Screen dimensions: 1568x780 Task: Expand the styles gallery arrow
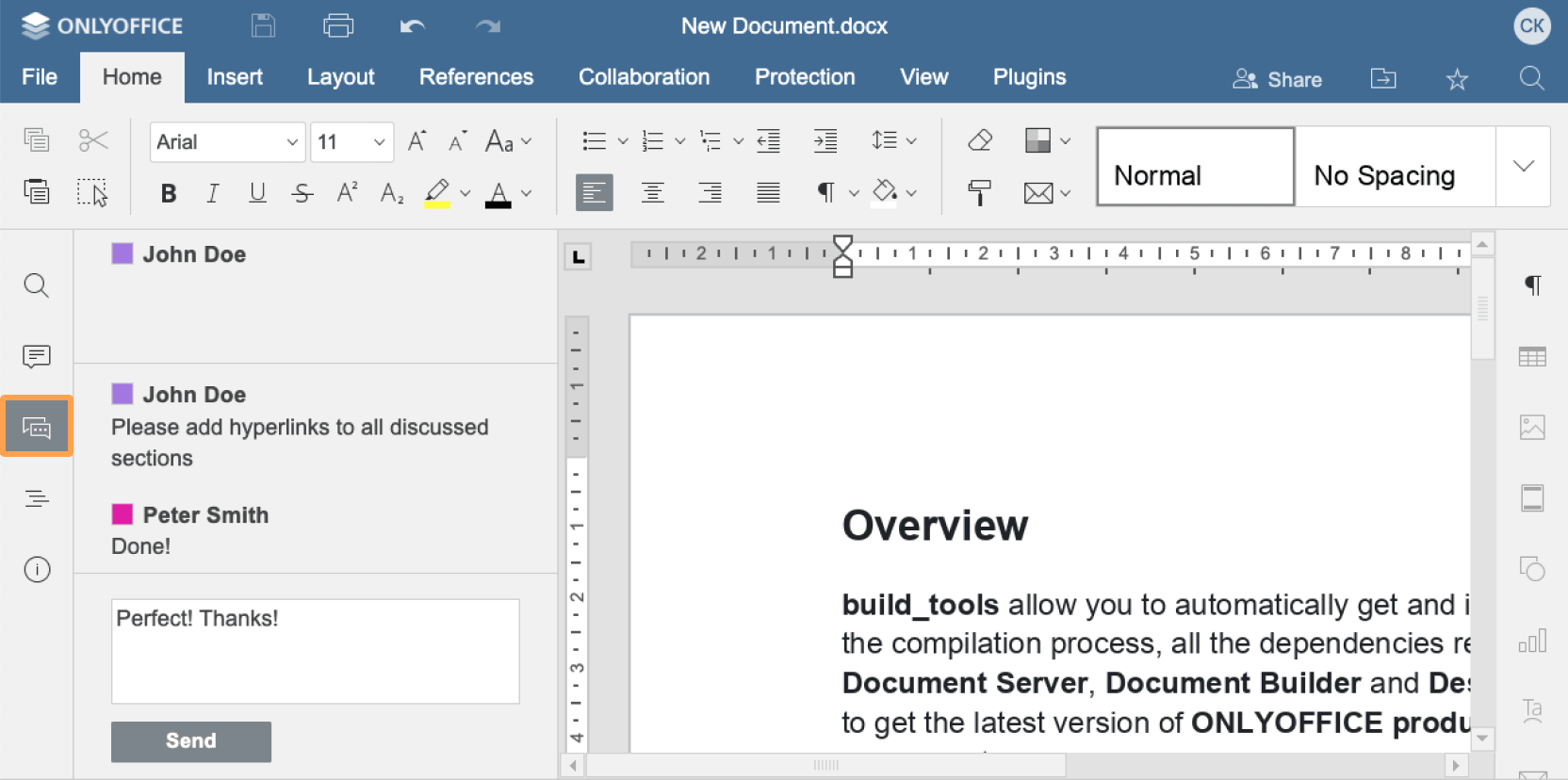tap(1524, 167)
